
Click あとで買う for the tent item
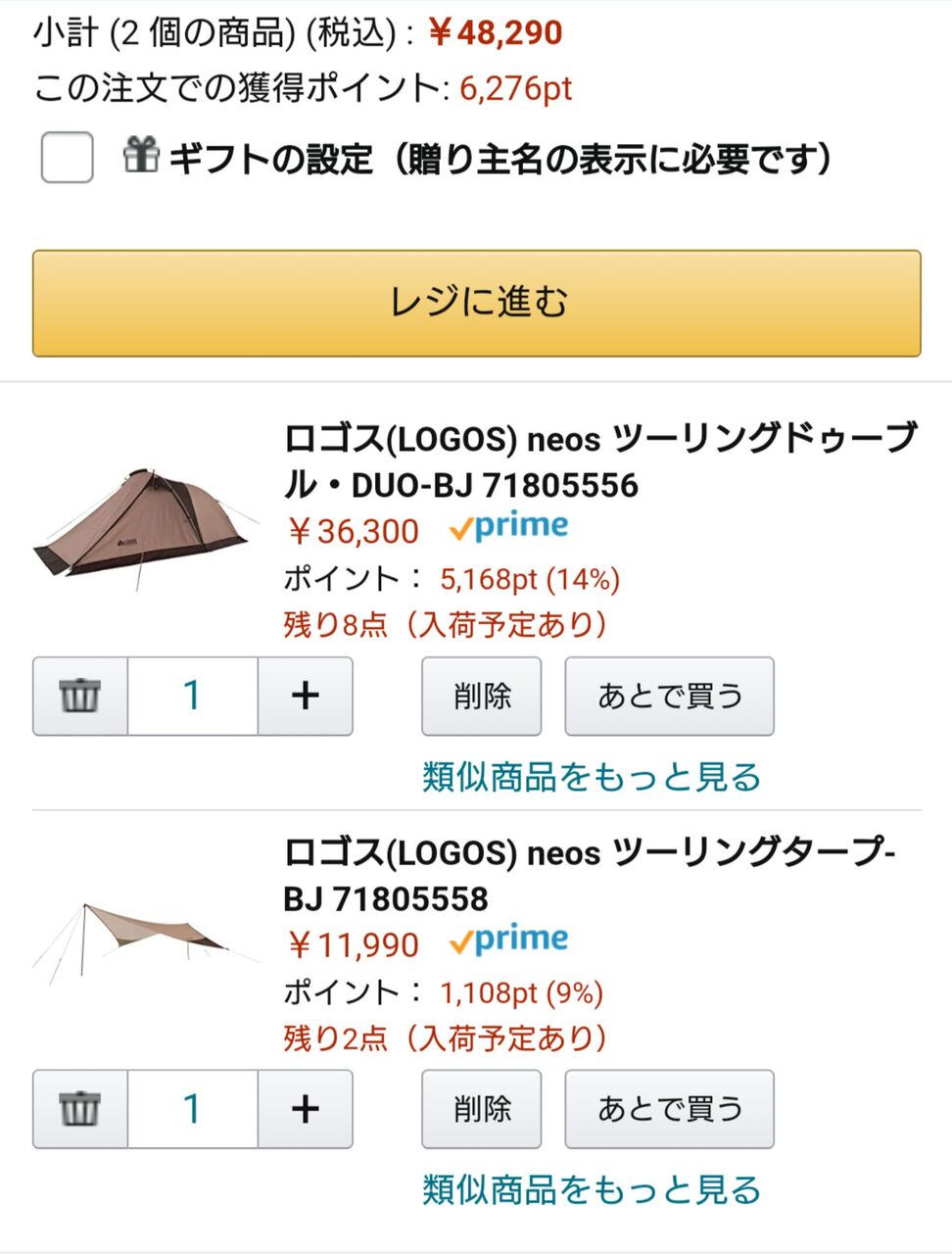pyautogui.click(x=670, y=697)
